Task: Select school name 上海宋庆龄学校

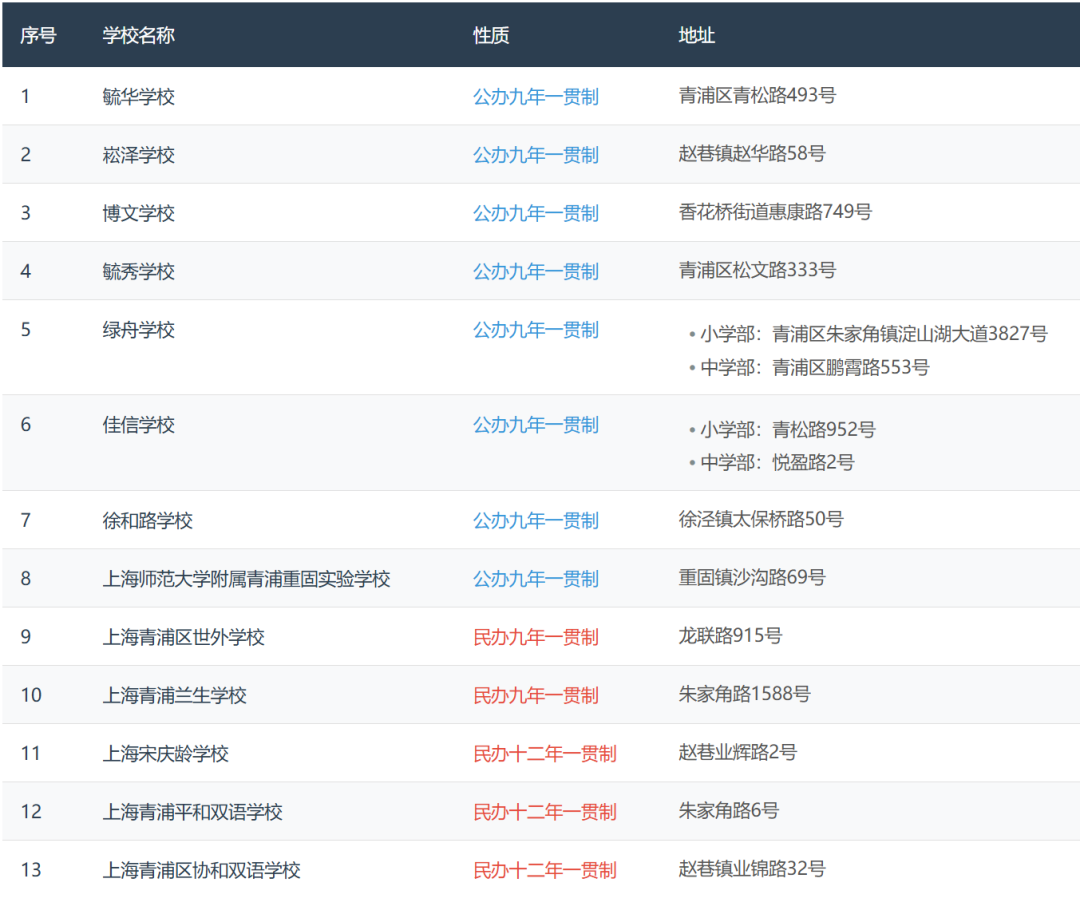Action: [165, 753]
